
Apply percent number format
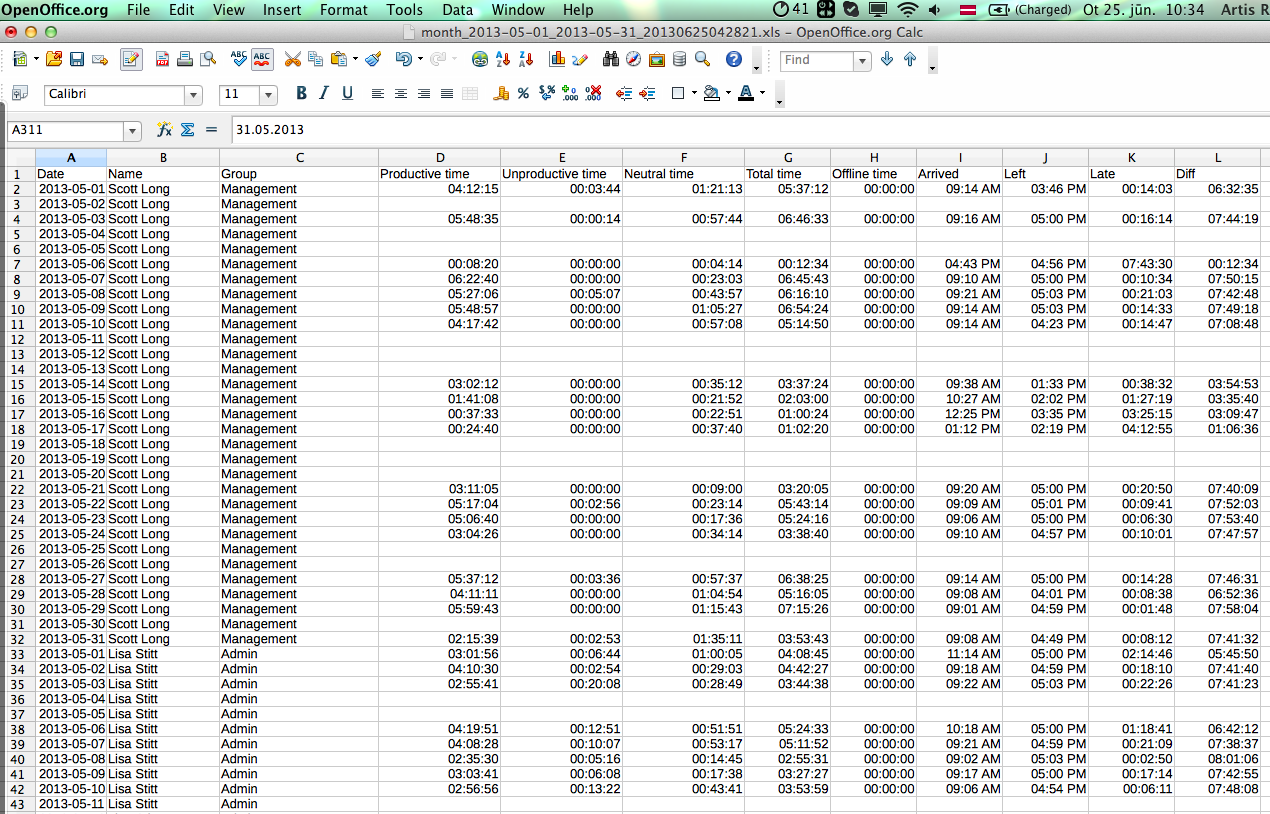[524, 94]
